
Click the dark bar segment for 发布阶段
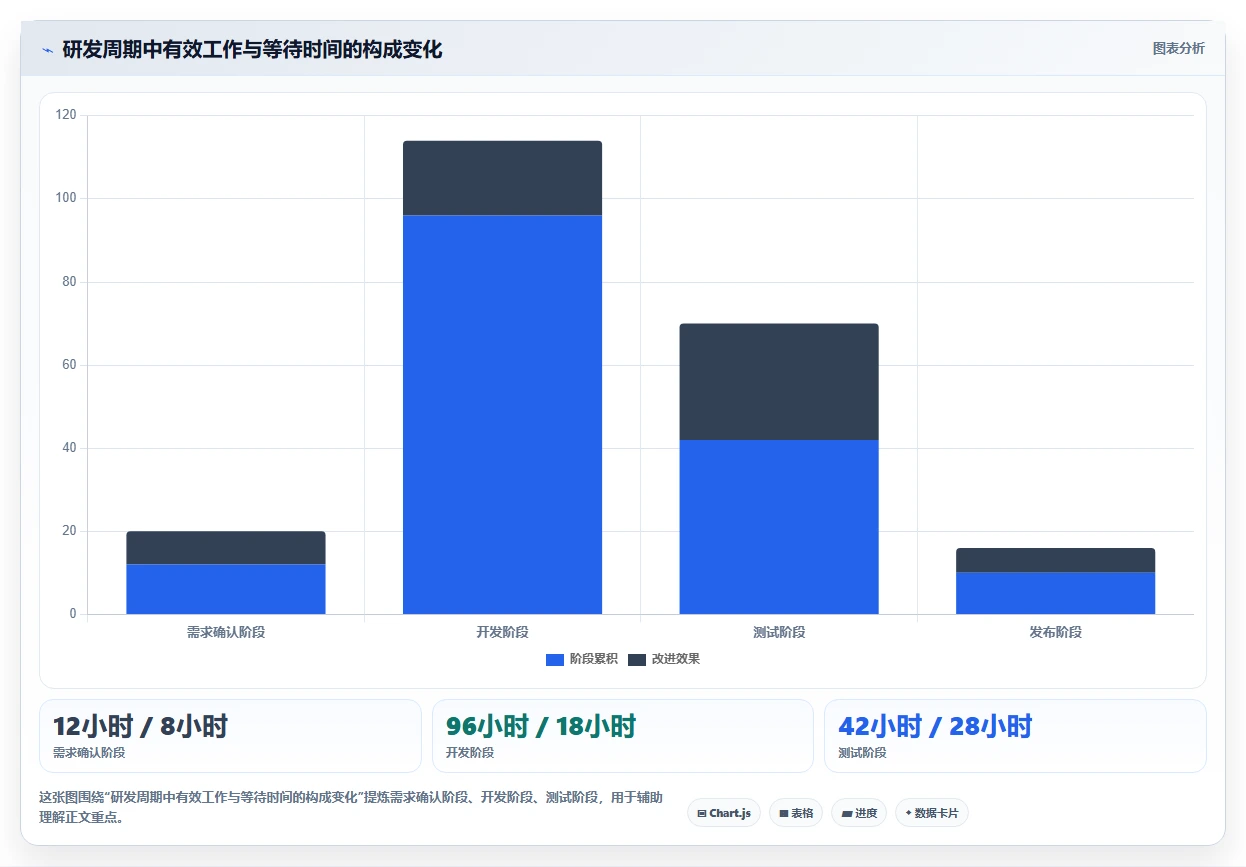pyautogui.click(x=1055, y=560)
